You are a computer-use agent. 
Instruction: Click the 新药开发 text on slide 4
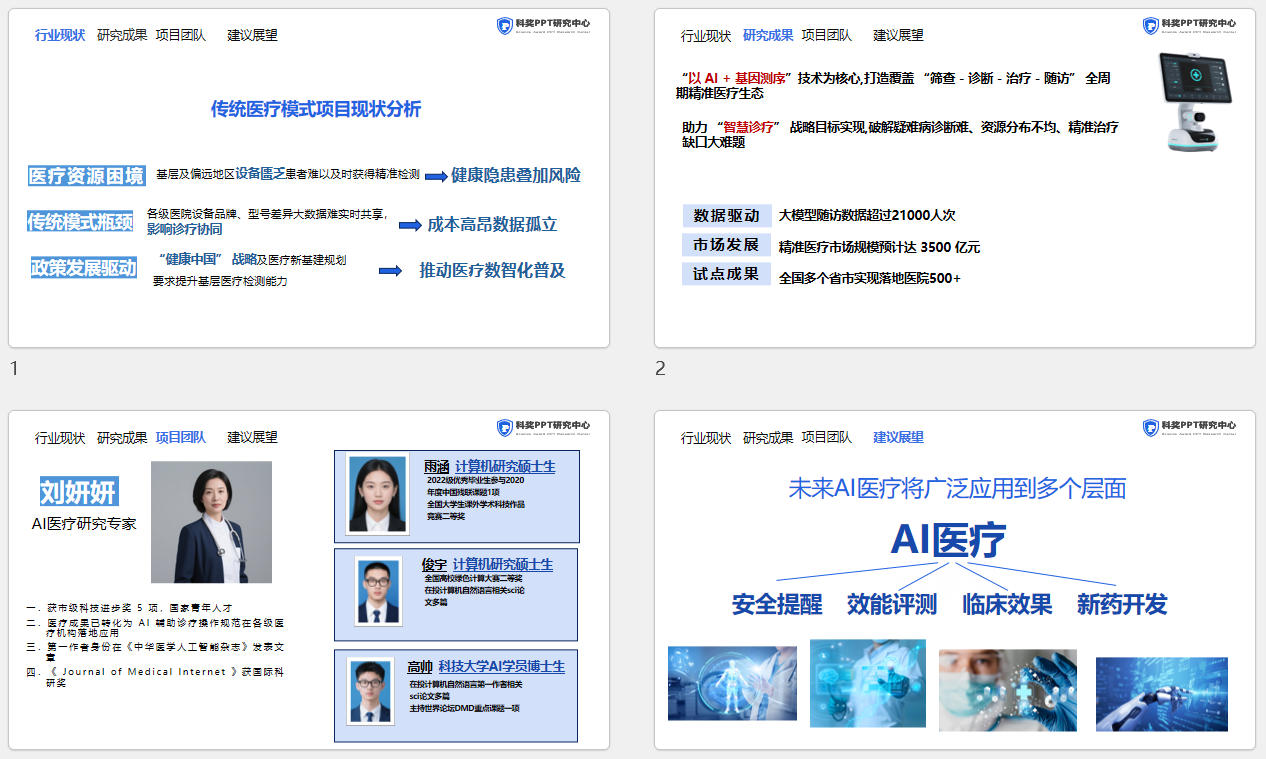[1122, 604]
